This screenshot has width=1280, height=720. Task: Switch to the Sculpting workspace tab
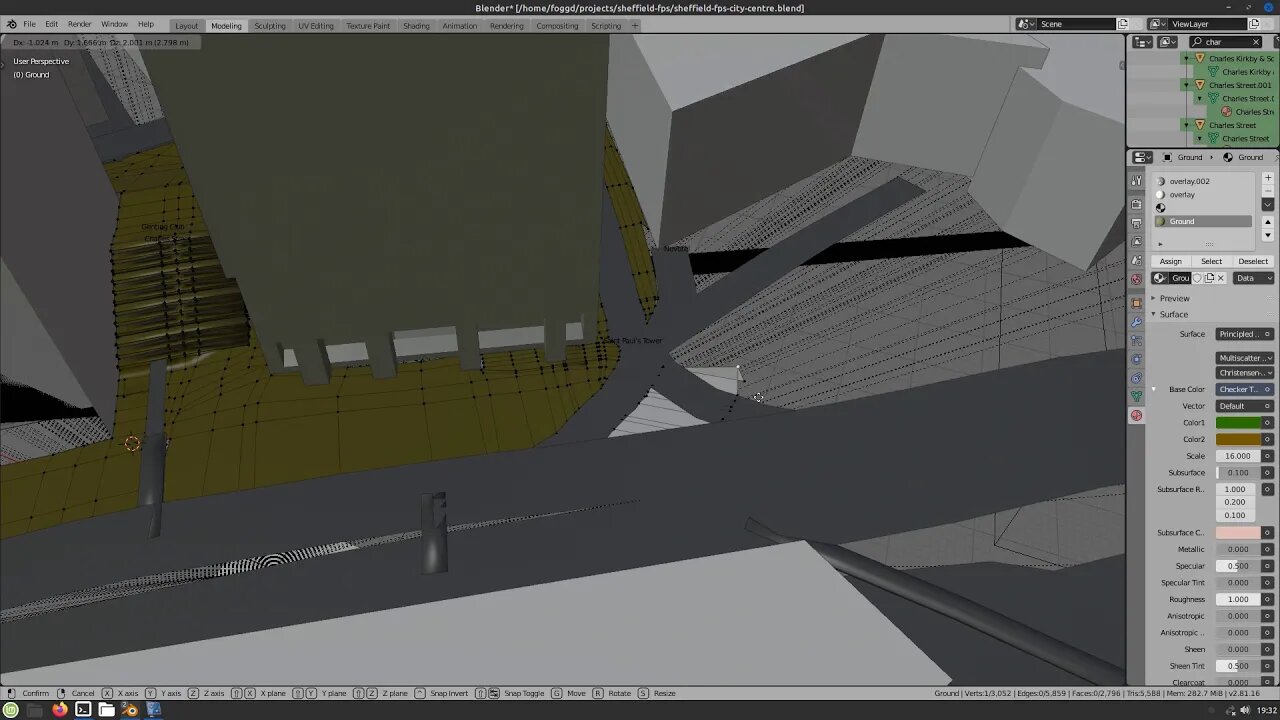[x=269, y=25]
